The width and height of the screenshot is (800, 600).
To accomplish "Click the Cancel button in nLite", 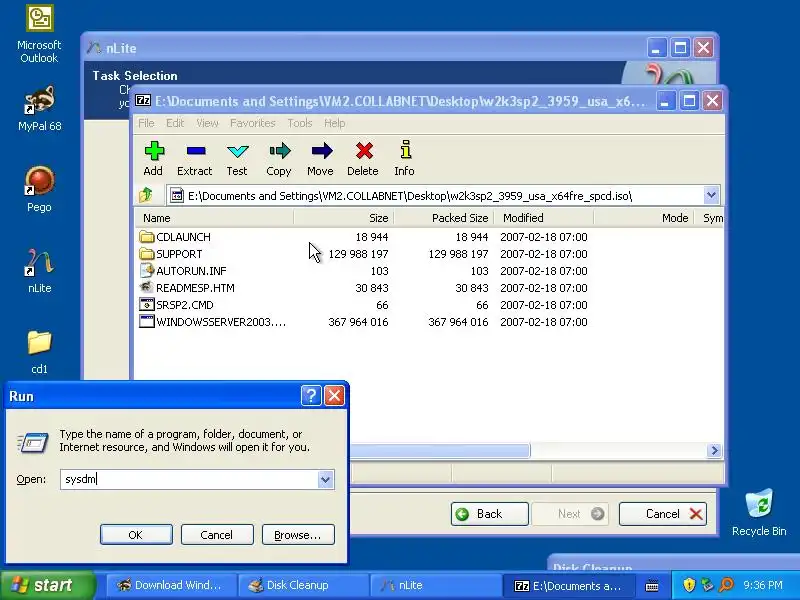I will [x=663, y=514].
